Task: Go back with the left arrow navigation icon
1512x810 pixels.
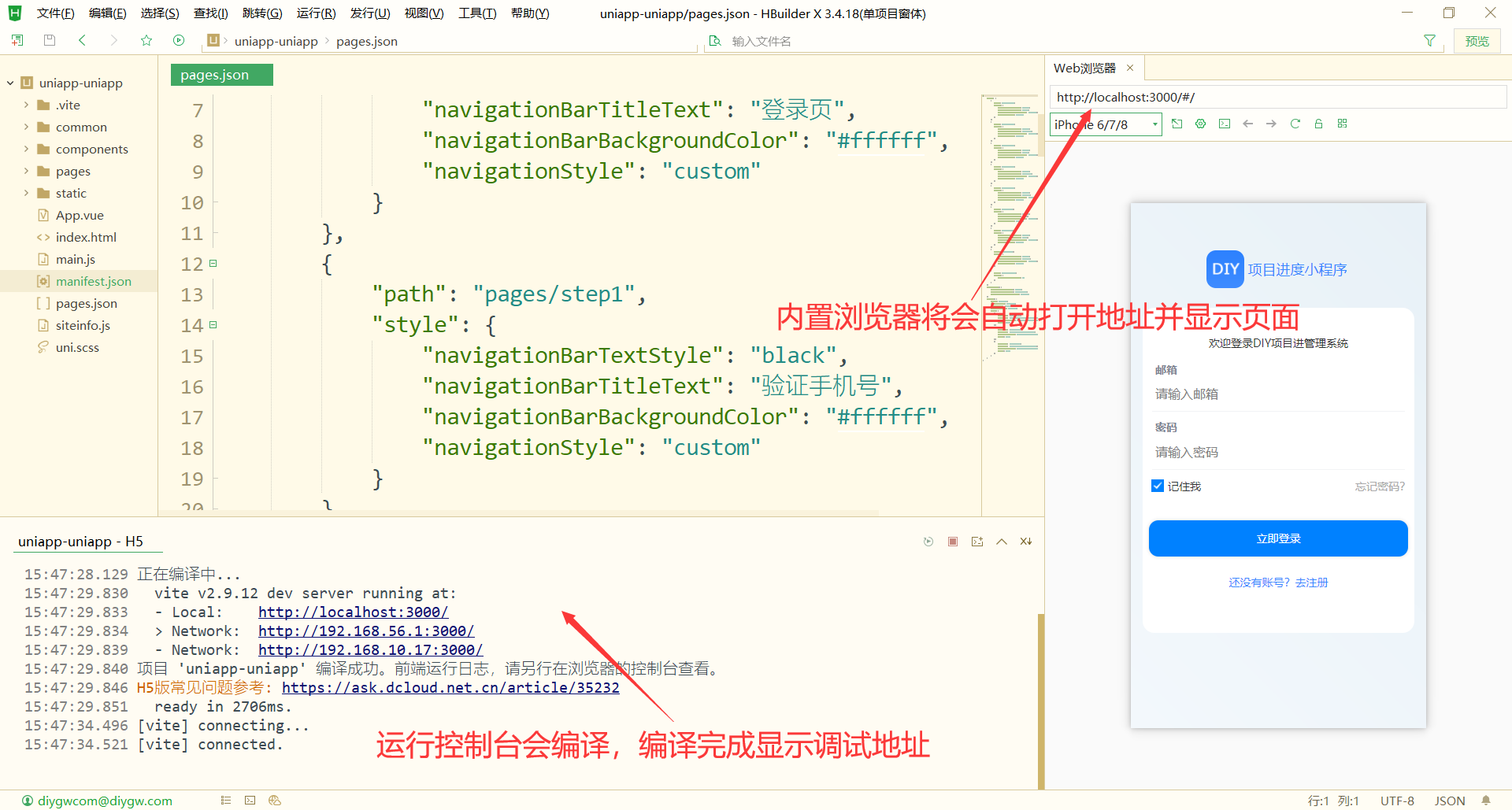Action: [82, 40]
